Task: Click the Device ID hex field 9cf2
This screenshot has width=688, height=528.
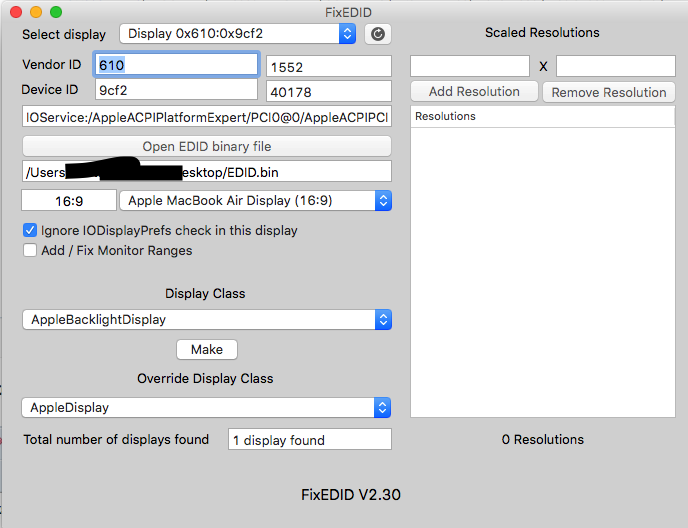Action: 177,90
